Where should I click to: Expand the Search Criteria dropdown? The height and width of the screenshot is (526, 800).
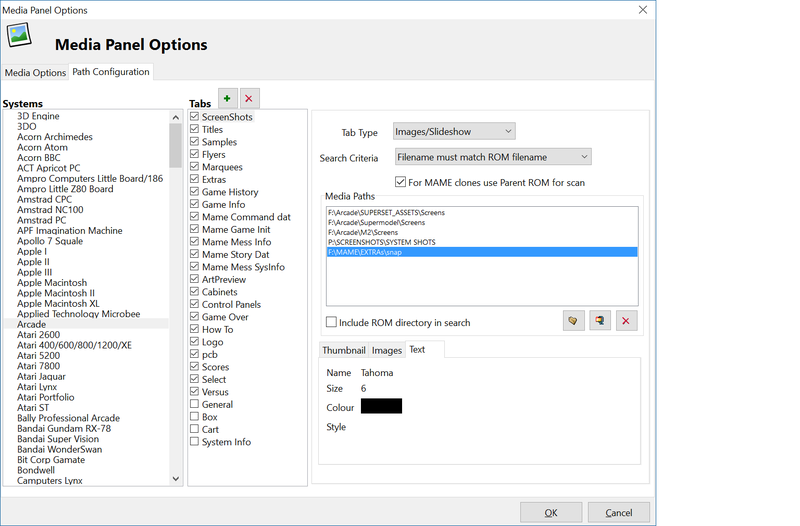tap(492, 157)
